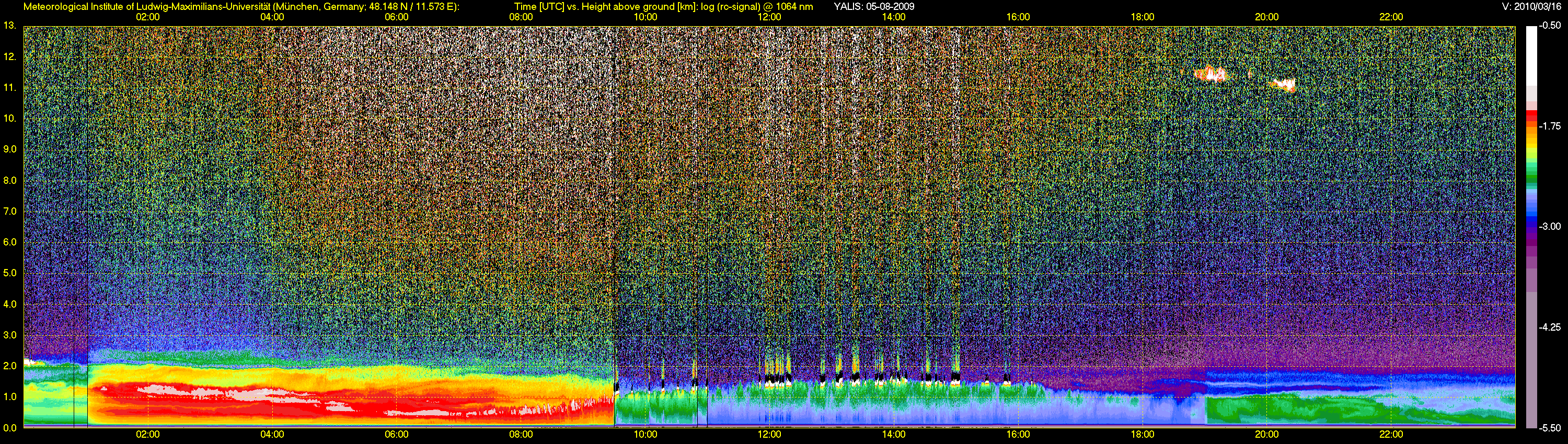Click the 20:00 mark on the bottom time axis
Viewport: 1568px width, 444px height.
point(1267,434)
